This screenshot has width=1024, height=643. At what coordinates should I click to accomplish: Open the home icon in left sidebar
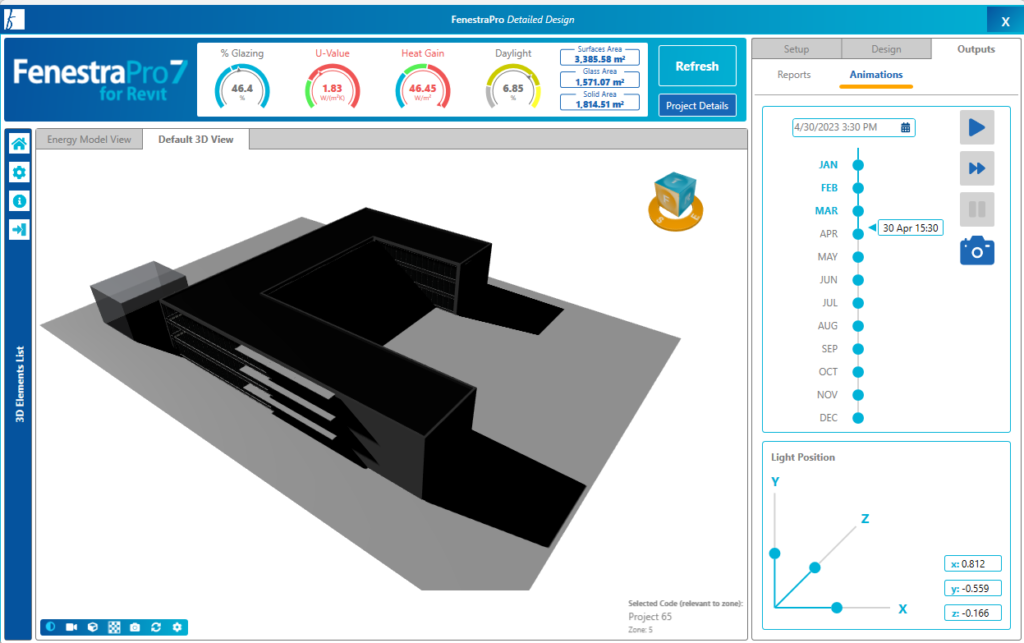click(19, 144)
